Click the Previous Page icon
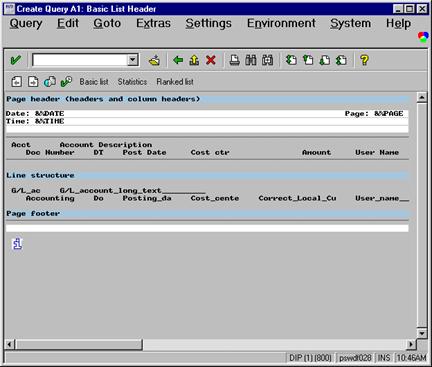432x367 pixels. (x=308, y=60)
